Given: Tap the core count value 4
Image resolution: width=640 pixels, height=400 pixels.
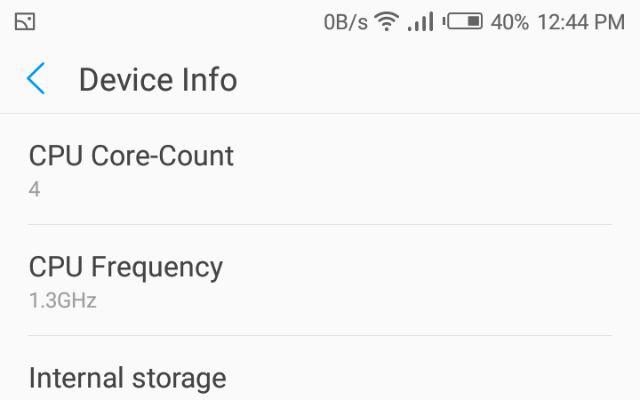Looking at the screenshot, I should [34, 189].
